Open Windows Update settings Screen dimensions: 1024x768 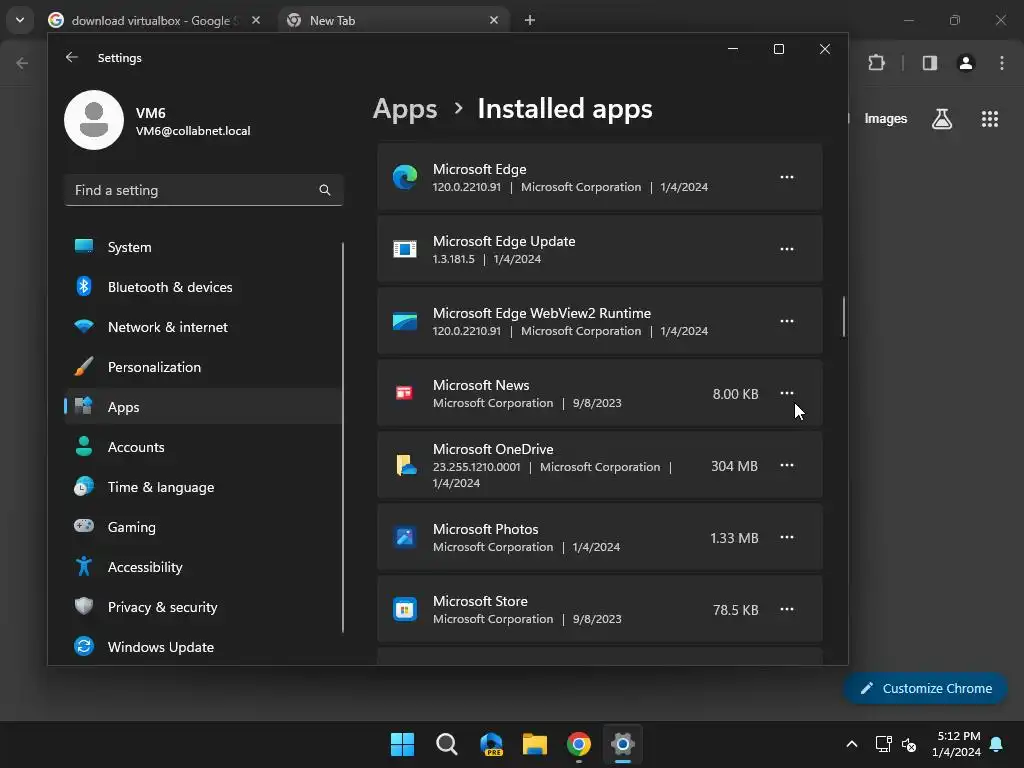point(203,647)
